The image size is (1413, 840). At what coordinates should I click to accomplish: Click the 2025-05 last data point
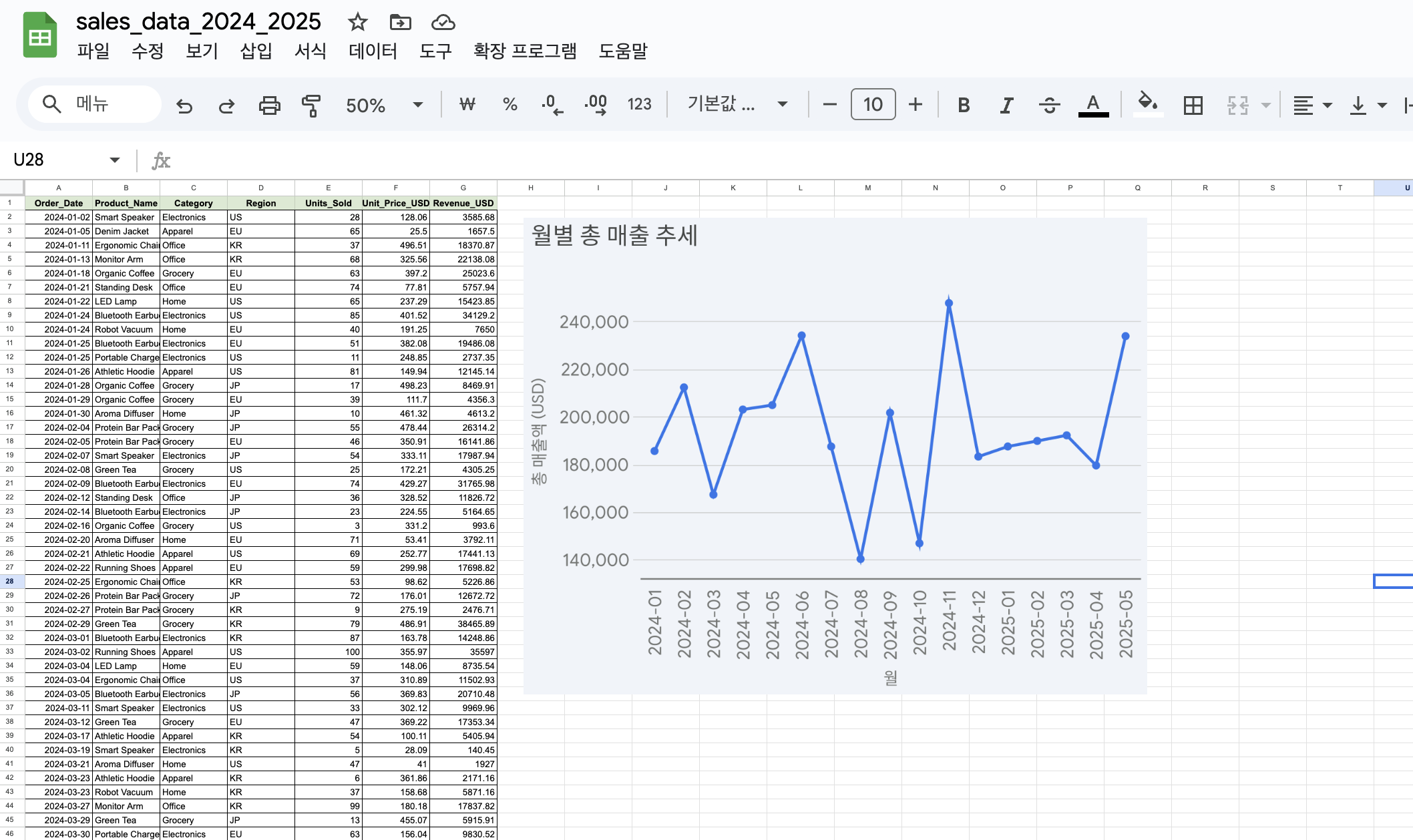(1125, 337)
